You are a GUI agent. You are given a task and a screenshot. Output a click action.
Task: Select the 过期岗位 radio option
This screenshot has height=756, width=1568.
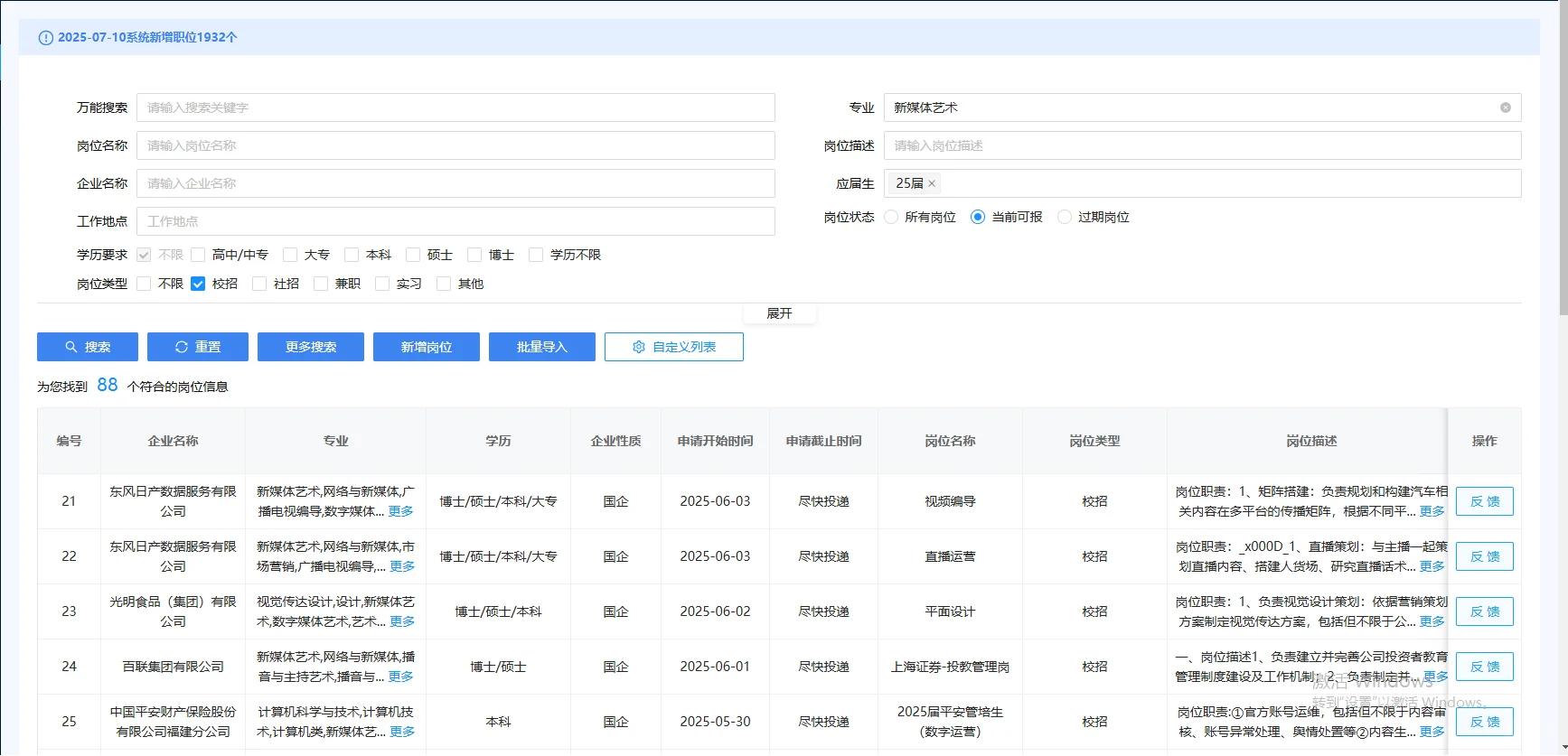point(1065,217)
